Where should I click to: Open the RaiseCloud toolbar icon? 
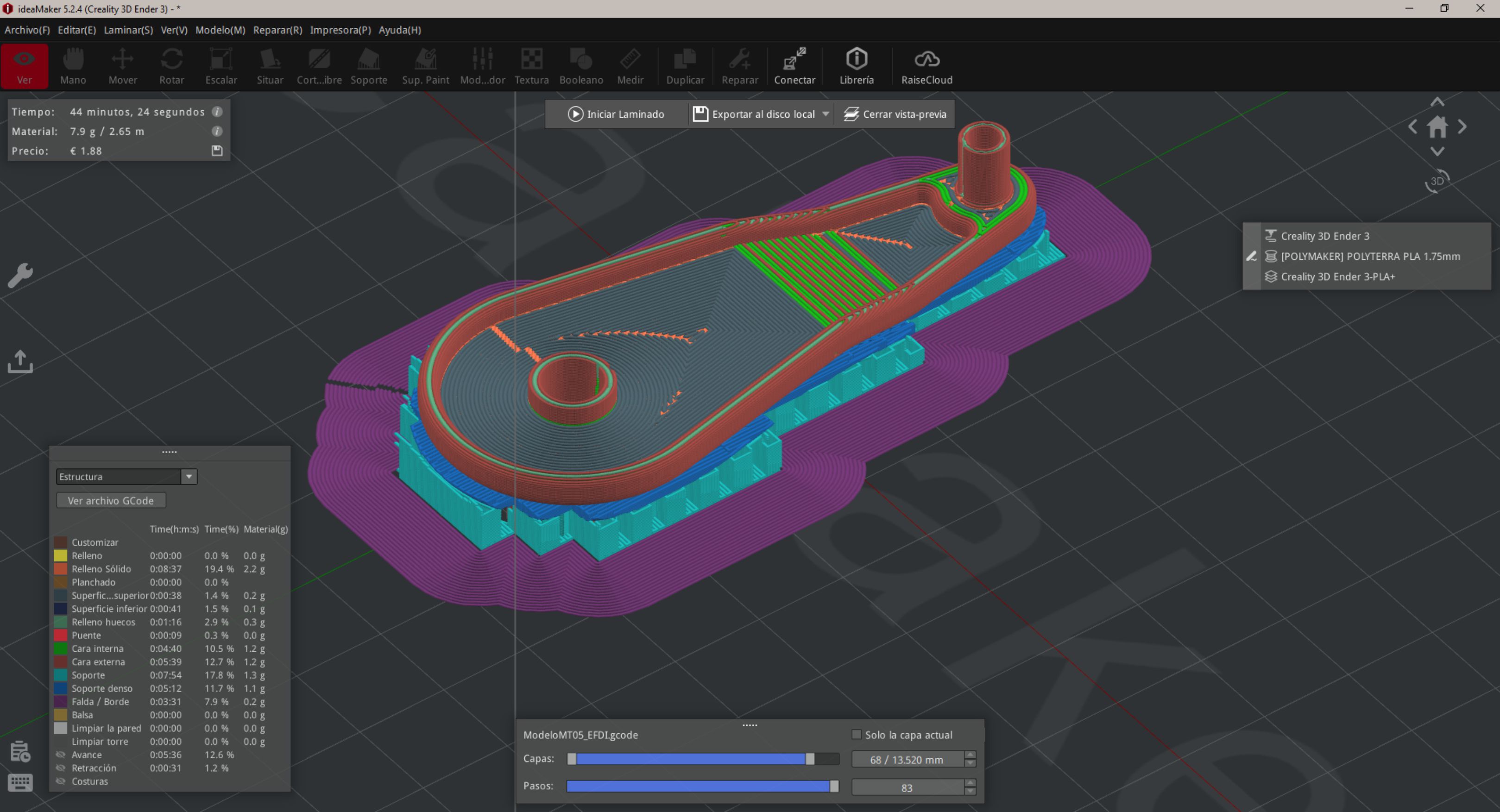point(926,66)
